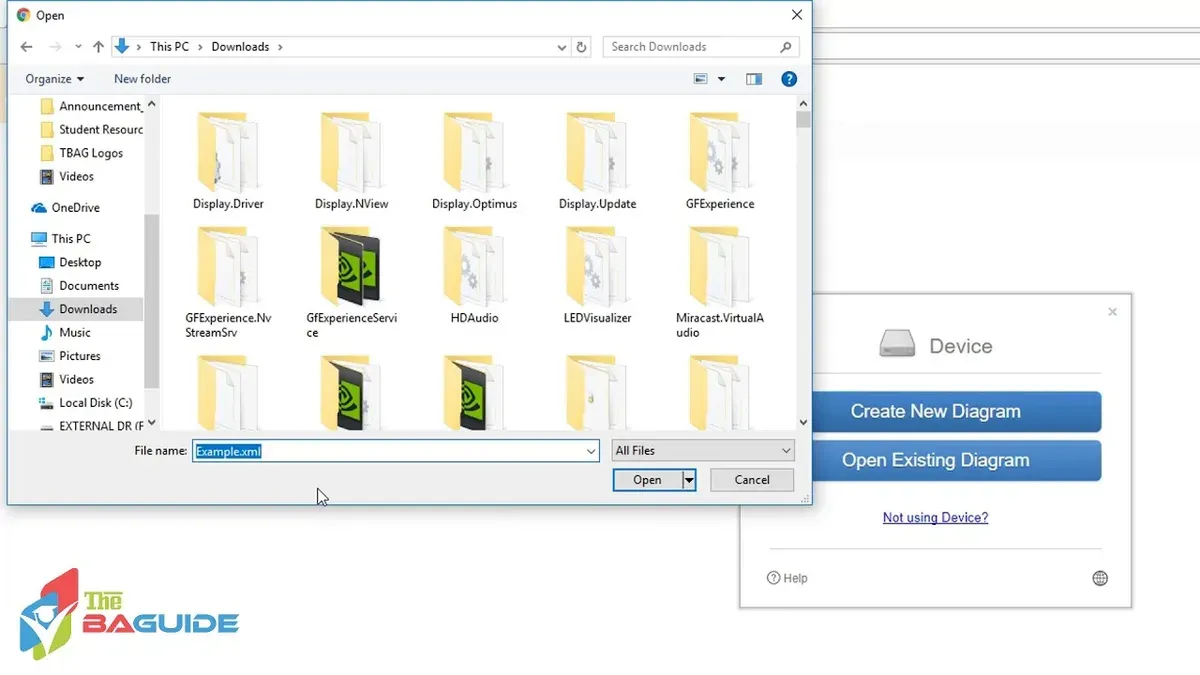Screen dimensions: 1200x675
Task: Go up one folder level arrow
Action: (98, 47)
